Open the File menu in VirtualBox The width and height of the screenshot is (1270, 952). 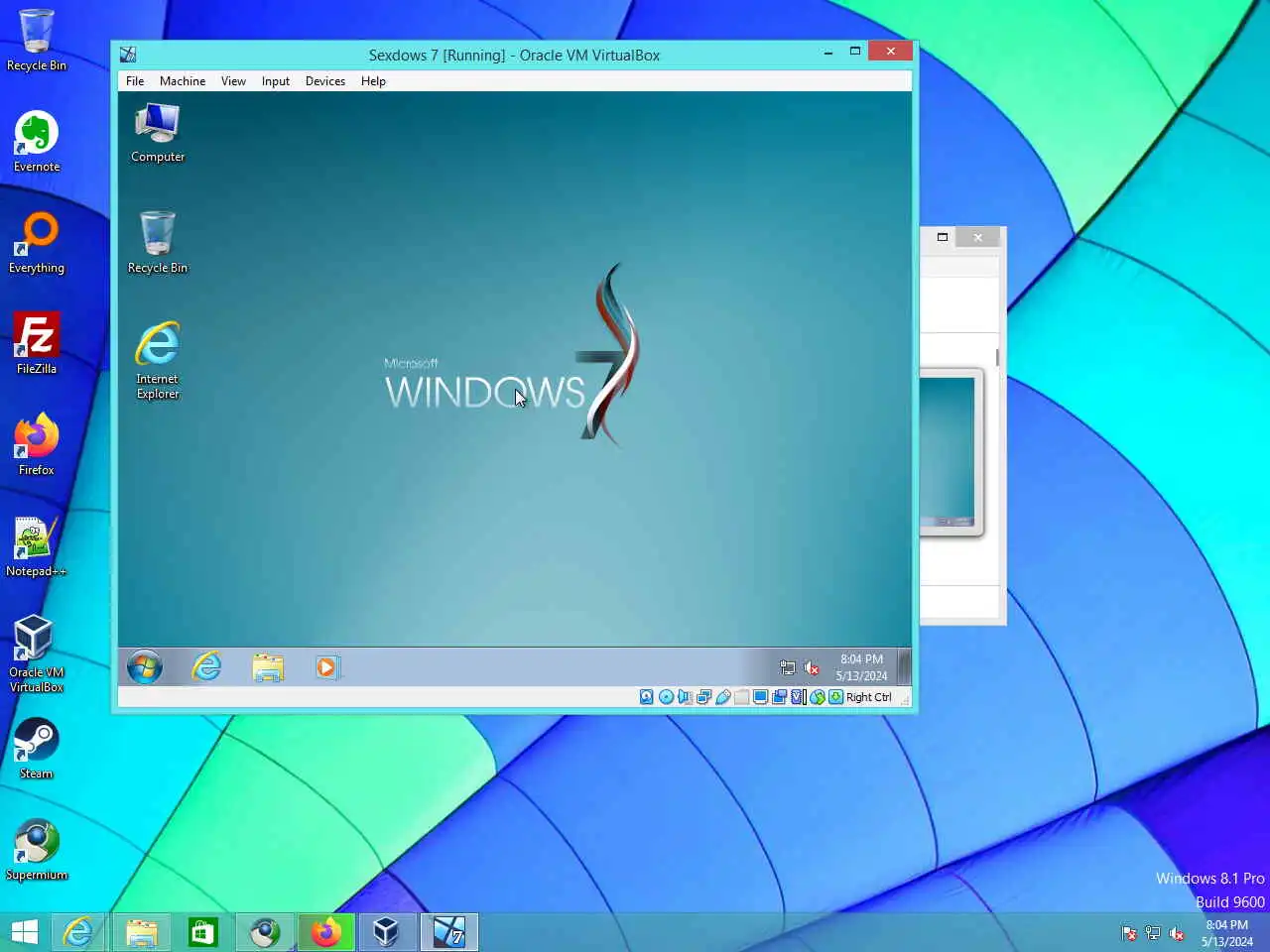[x=135, y=81]
